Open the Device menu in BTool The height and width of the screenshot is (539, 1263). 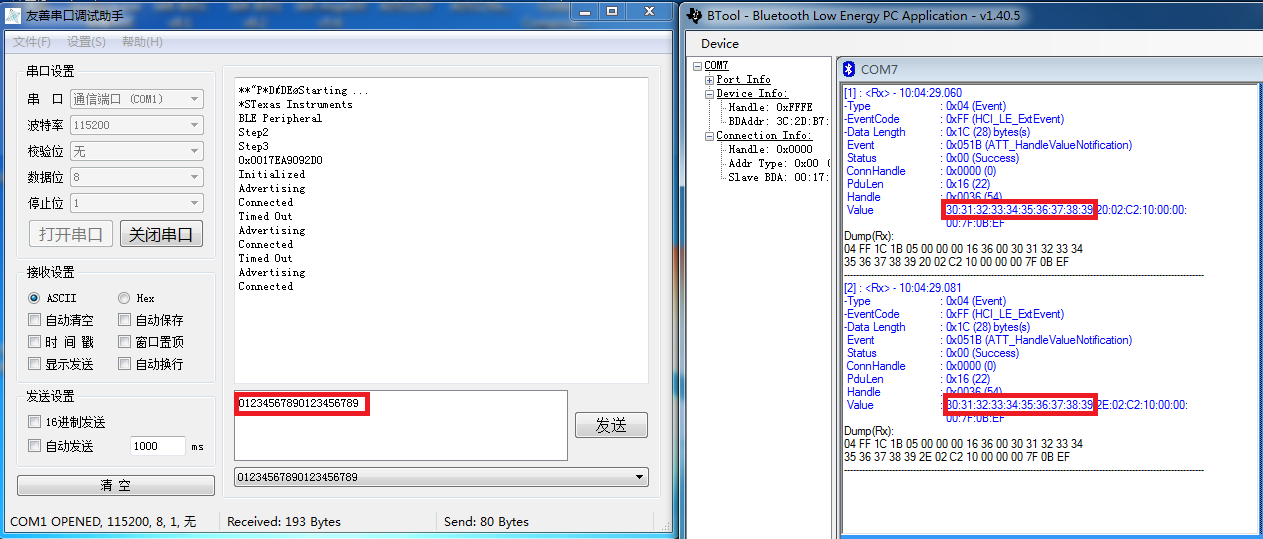click(x=720, y=43)
